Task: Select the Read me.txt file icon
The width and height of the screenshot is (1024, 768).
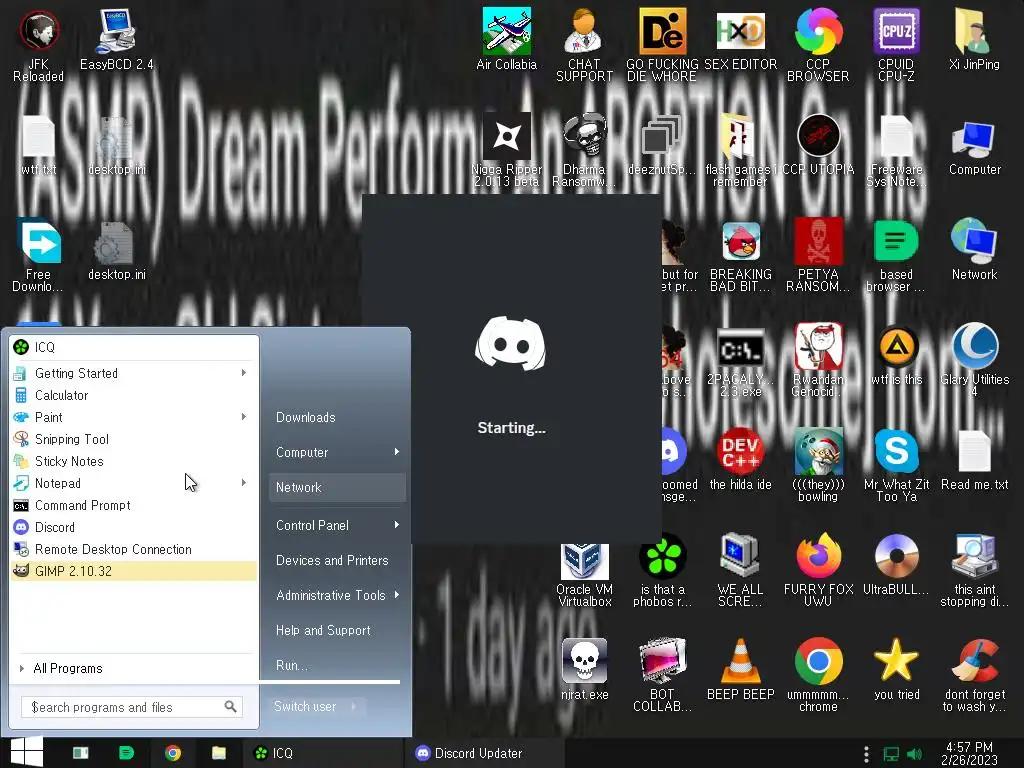Action: pyautogui.click(x=974, y=460)
